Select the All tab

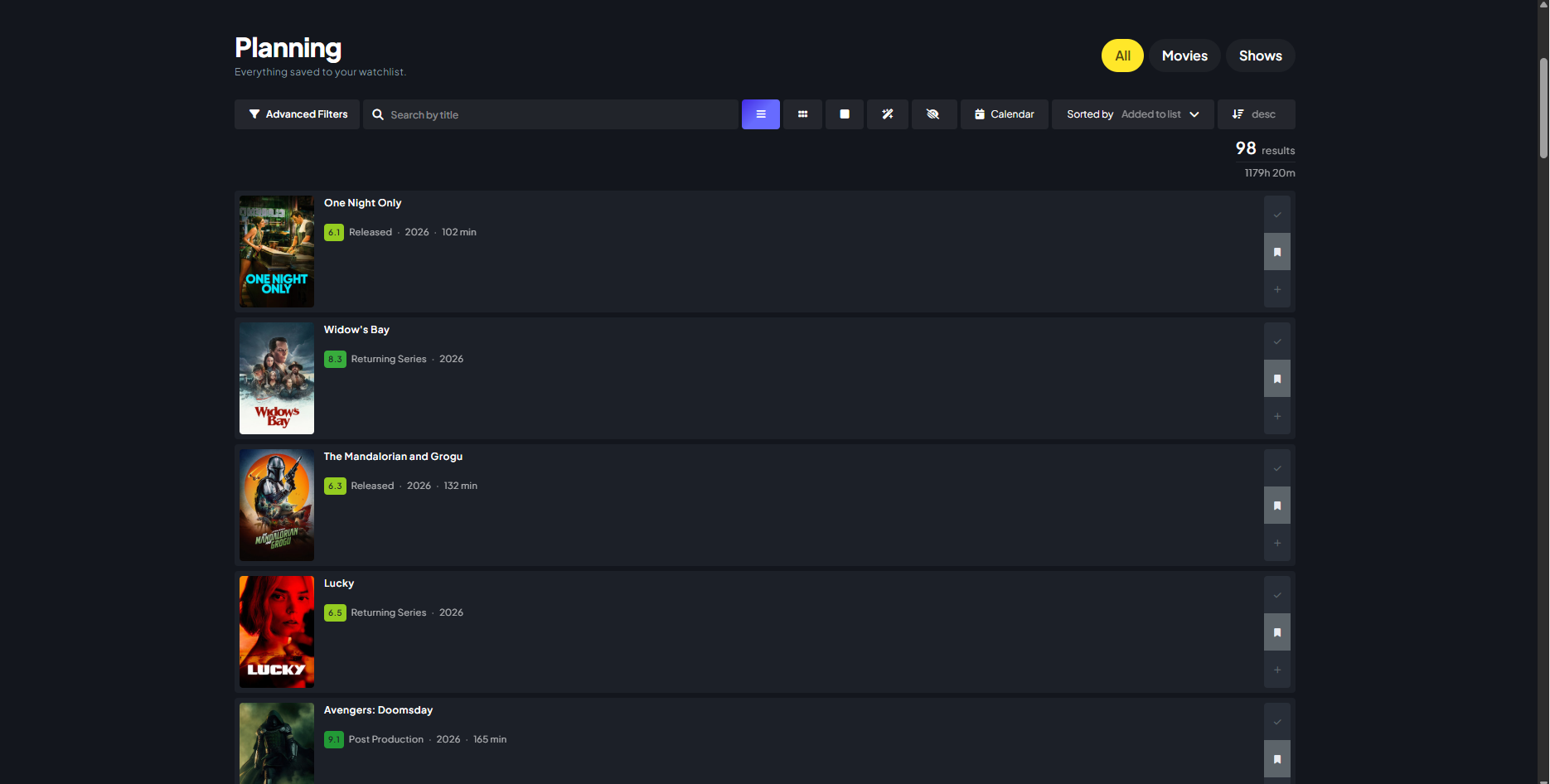coord(1122,56)
